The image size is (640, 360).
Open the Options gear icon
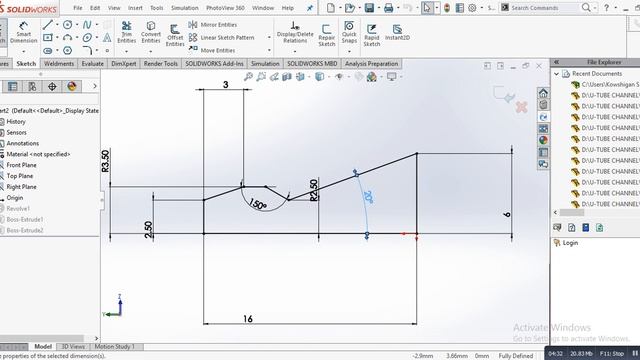[472, 8]
